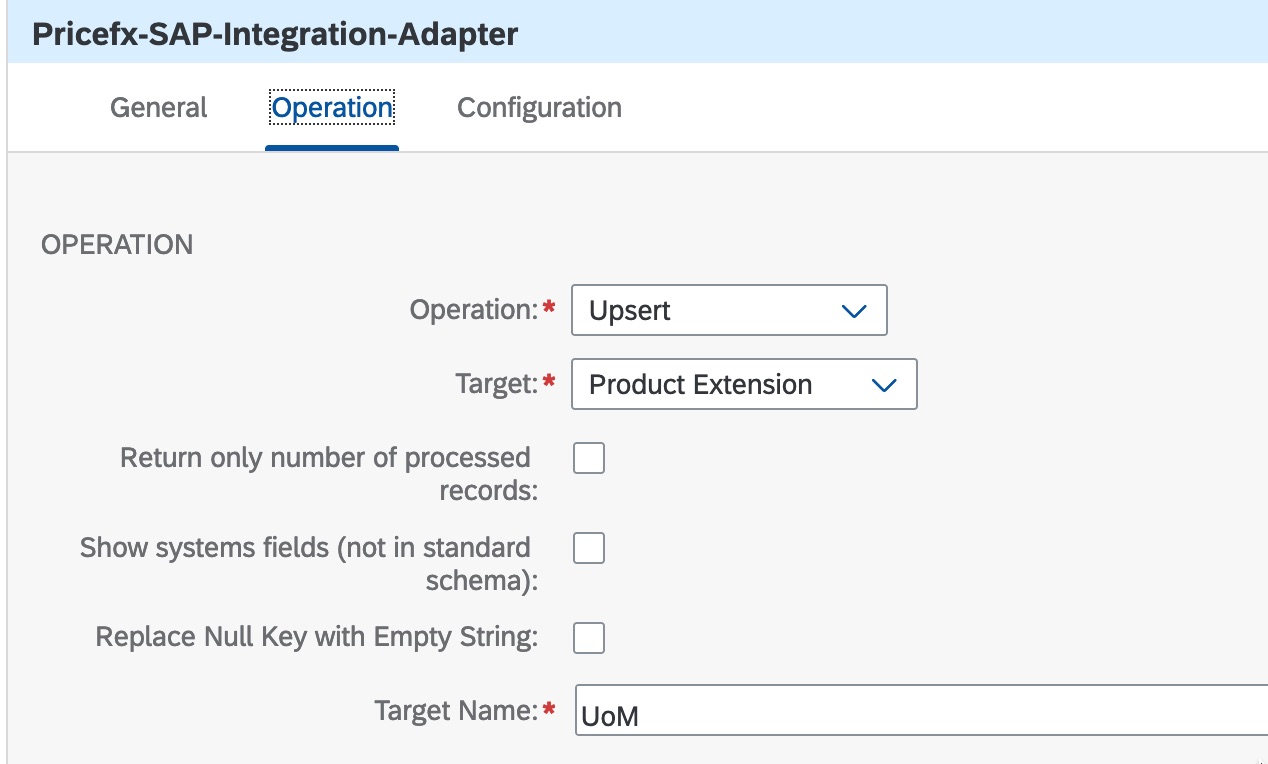The width and height of the screenshot is (1268, 764).
Task: Click the Pricefx-SAP-Integration-Adapter title
Action: (275, 34)
